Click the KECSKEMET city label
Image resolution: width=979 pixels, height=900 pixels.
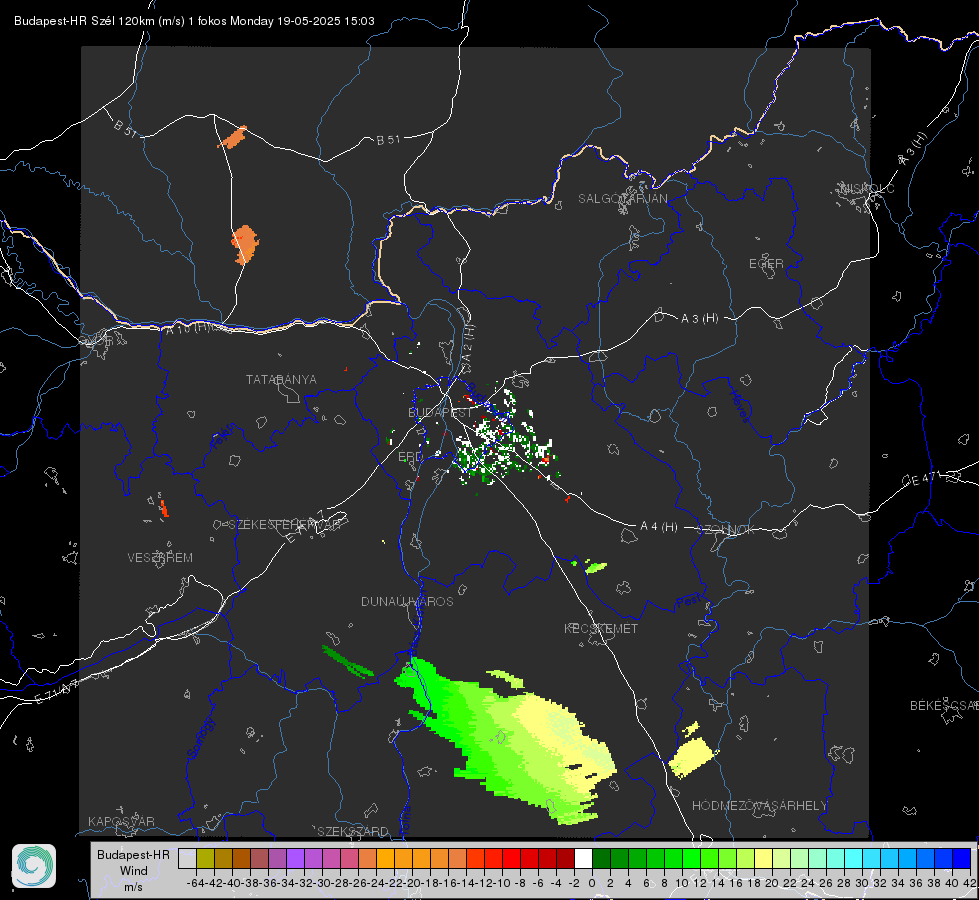tap(601, 628)
